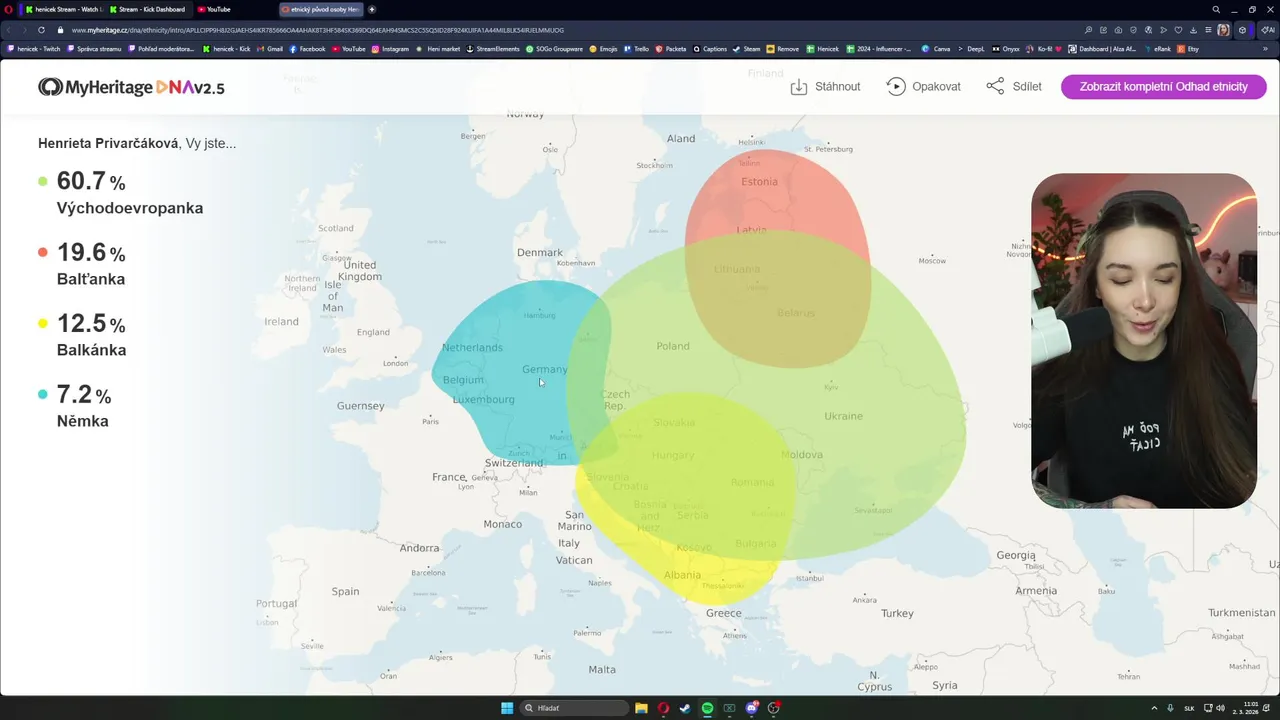Open the Steam bookmark
The height and width of the screenshot is (720, 1280).
point(746,48)
